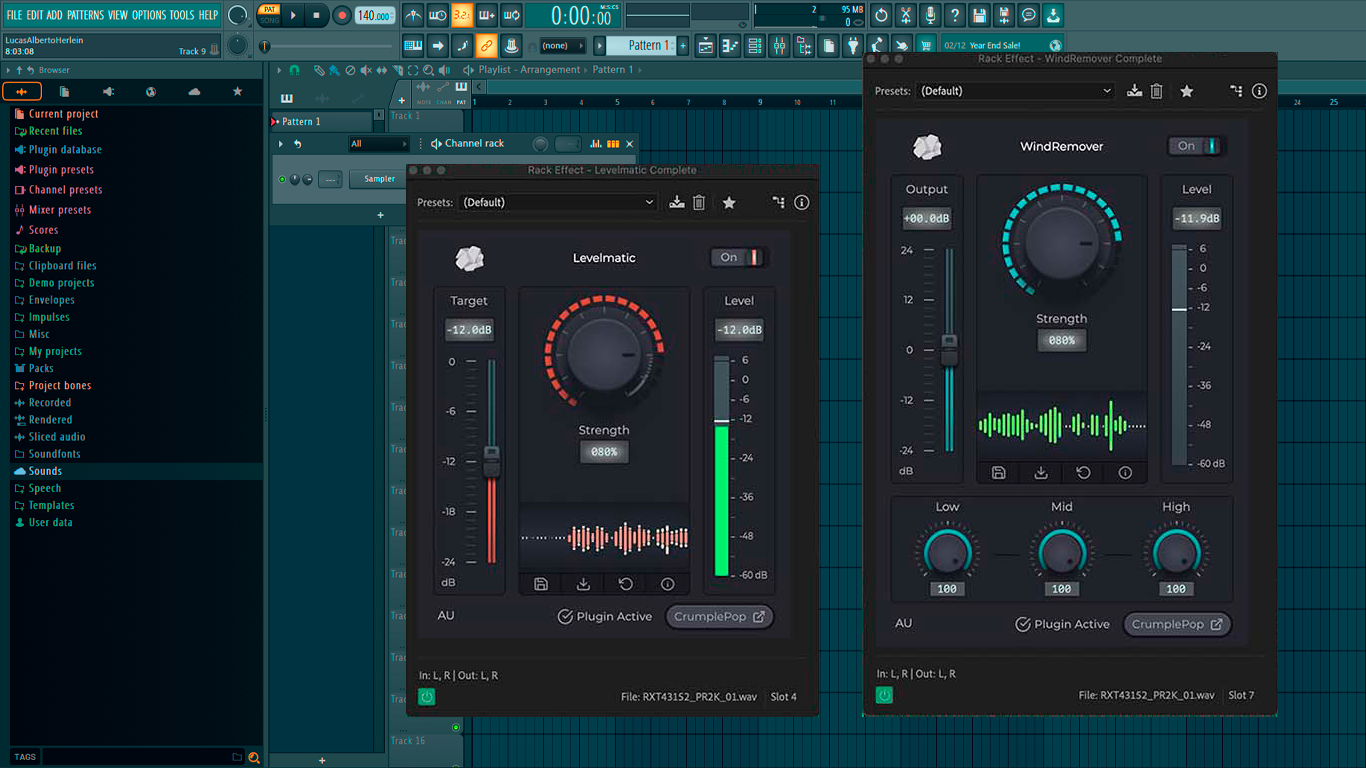
Task: Click the metronome icon
Action: pos(413,15)
